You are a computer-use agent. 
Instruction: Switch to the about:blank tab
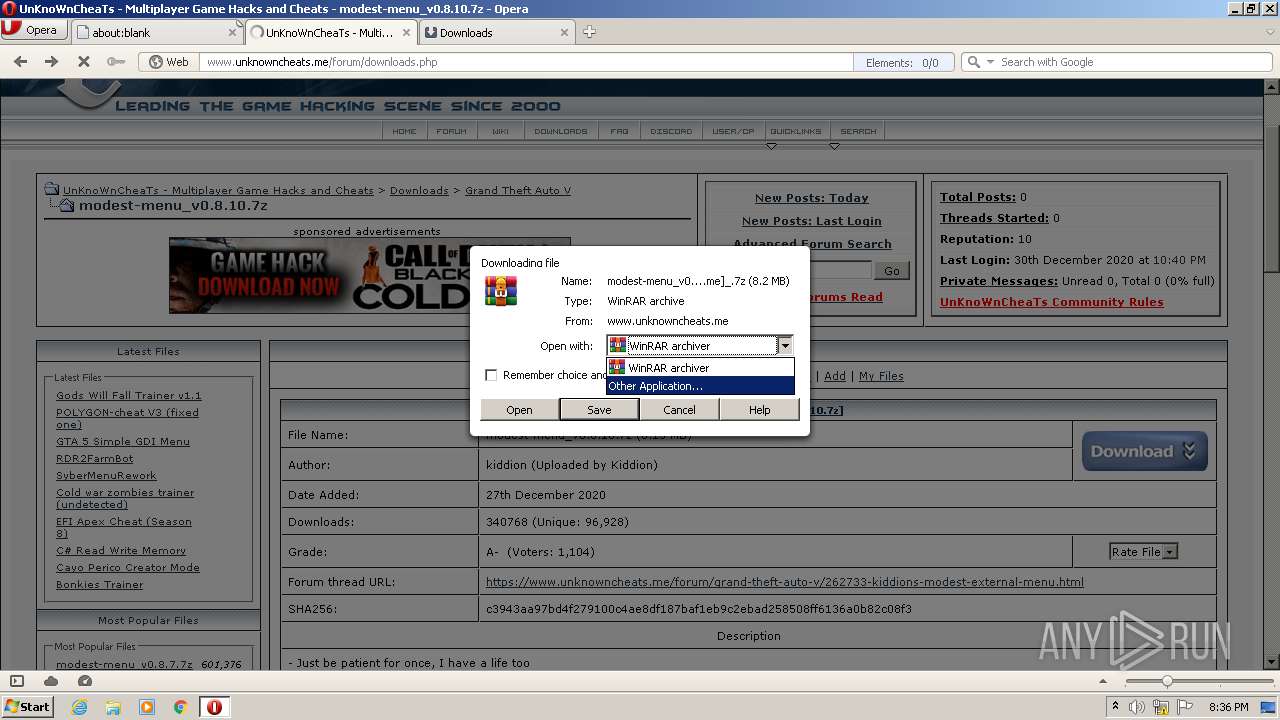tap(158, 32)
